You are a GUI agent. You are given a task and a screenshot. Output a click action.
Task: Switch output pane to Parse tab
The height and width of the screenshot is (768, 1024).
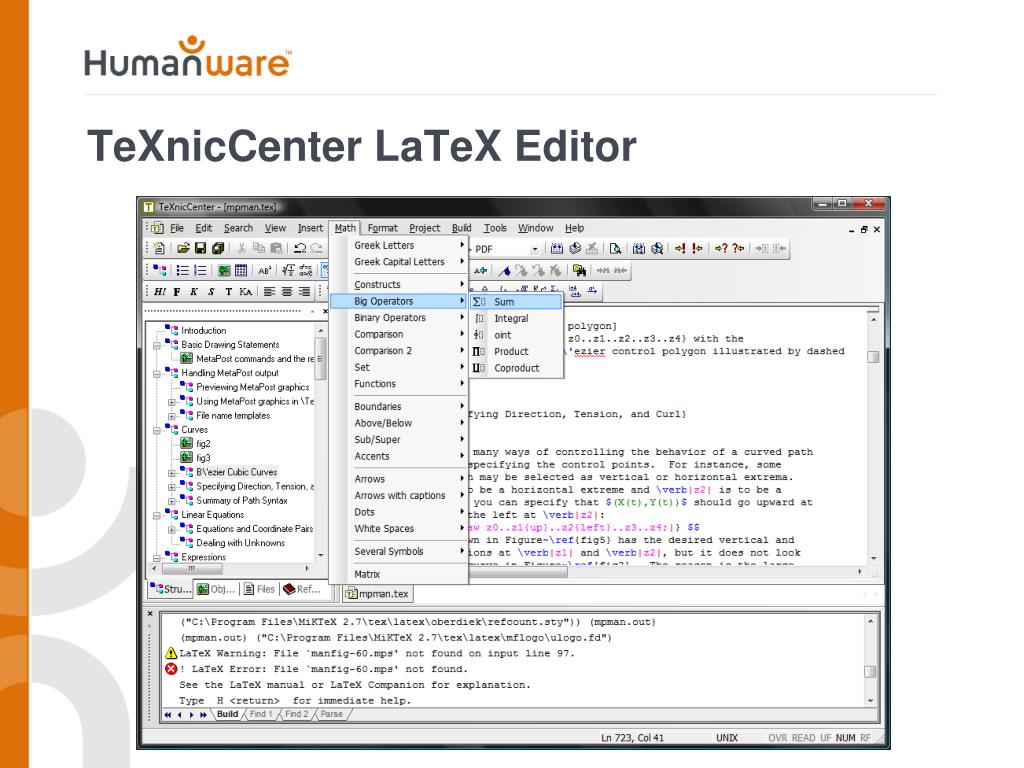coord(332,714)
